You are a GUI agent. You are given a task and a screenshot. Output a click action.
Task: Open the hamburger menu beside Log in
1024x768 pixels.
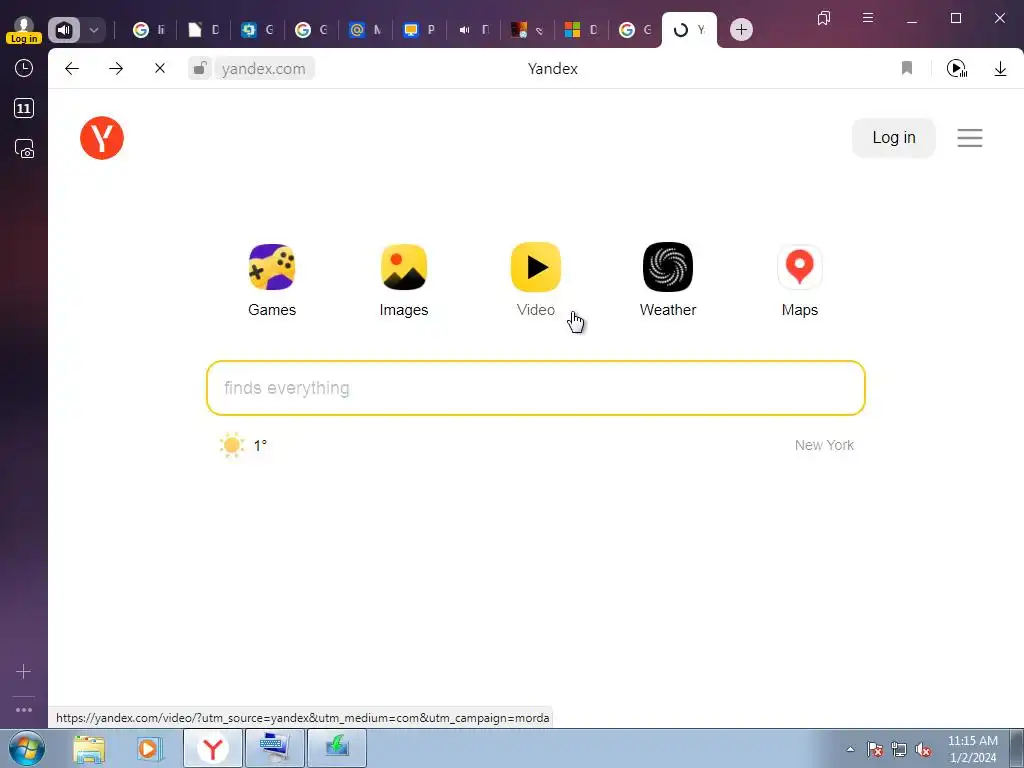click(x=970, y=138)
